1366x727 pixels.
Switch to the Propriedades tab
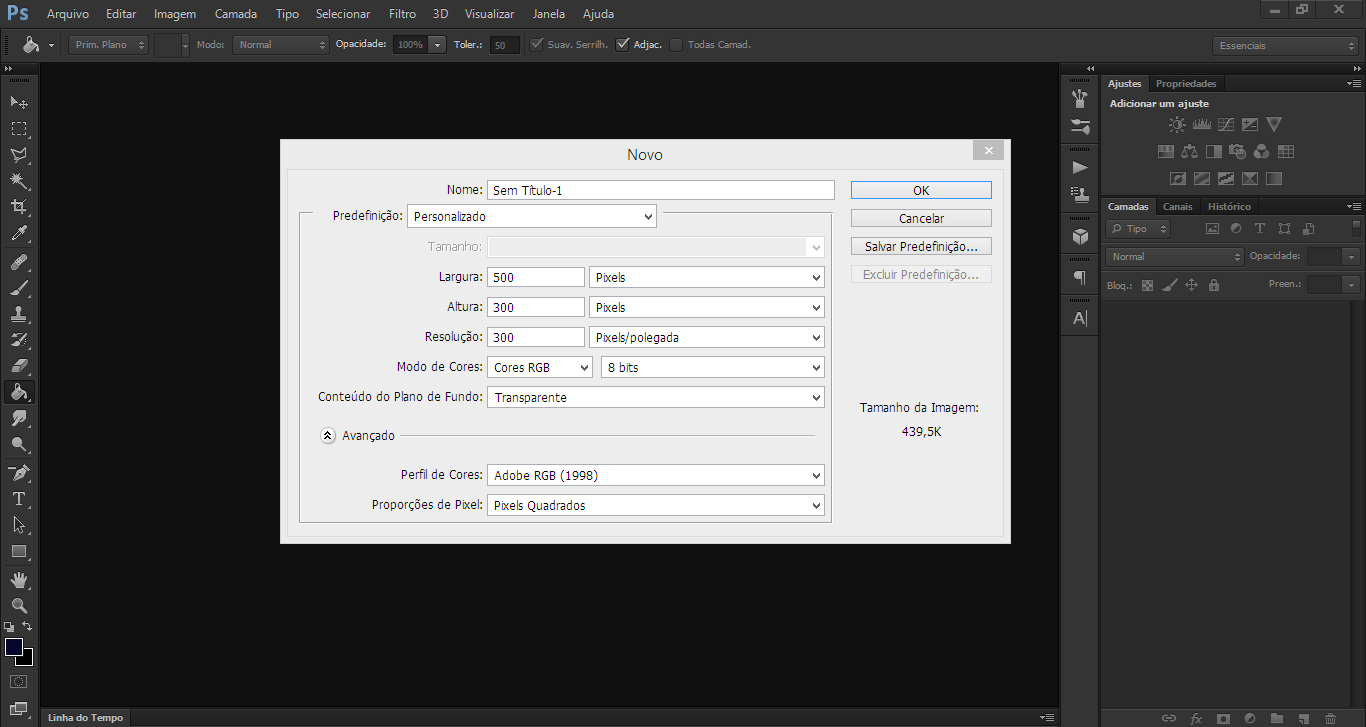click(x=1186, y=83)
